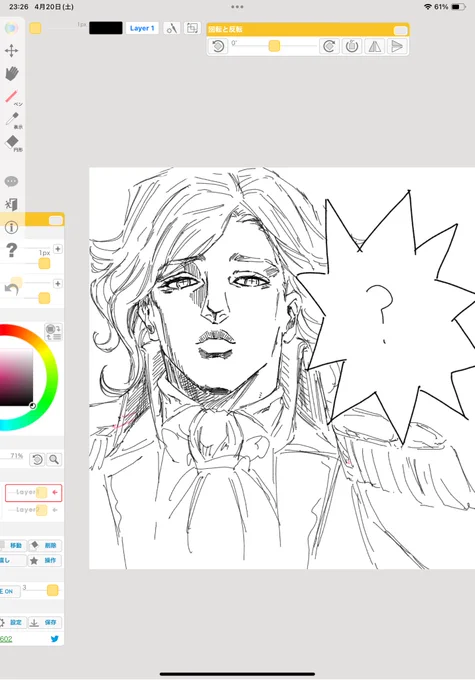475x680 pixels.
Task: Collapse the left panel with its yellow header toggle
Action: 56,221
